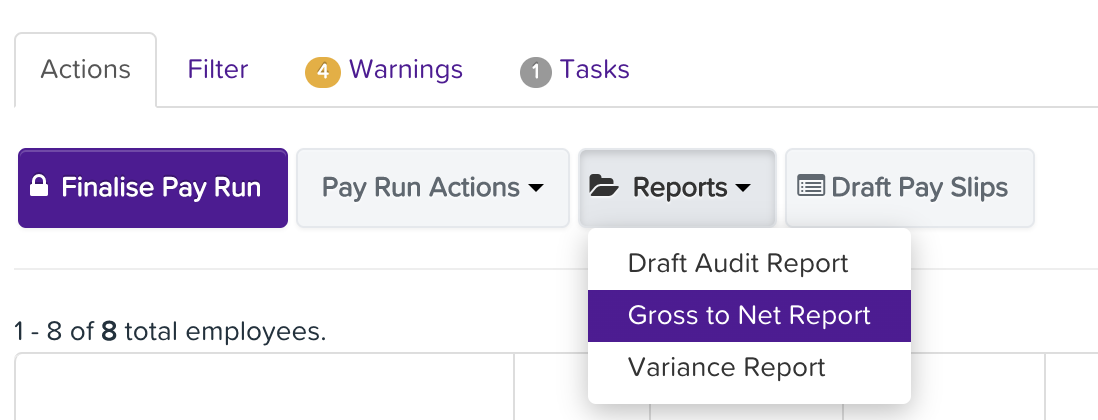The height and width of the screenshot is (420, 1098).
Task: Click the orange 4 warnings badge
Action: click(323, 71)
